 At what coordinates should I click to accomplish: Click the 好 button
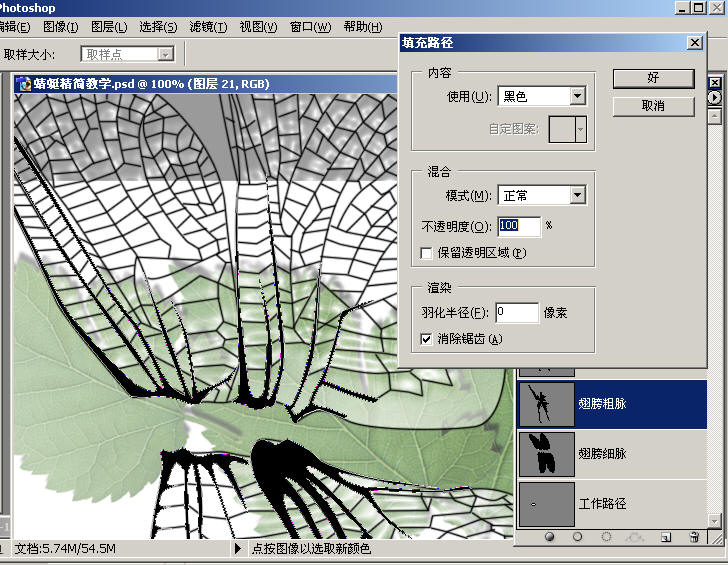(653, 78)
